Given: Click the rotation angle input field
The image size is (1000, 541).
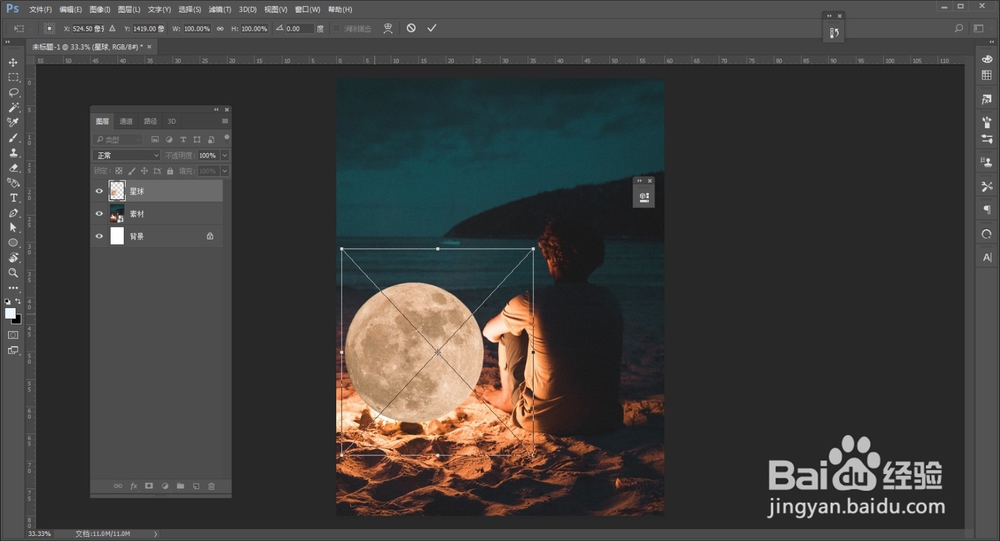Looking at the screenshot, I should 300,29.
